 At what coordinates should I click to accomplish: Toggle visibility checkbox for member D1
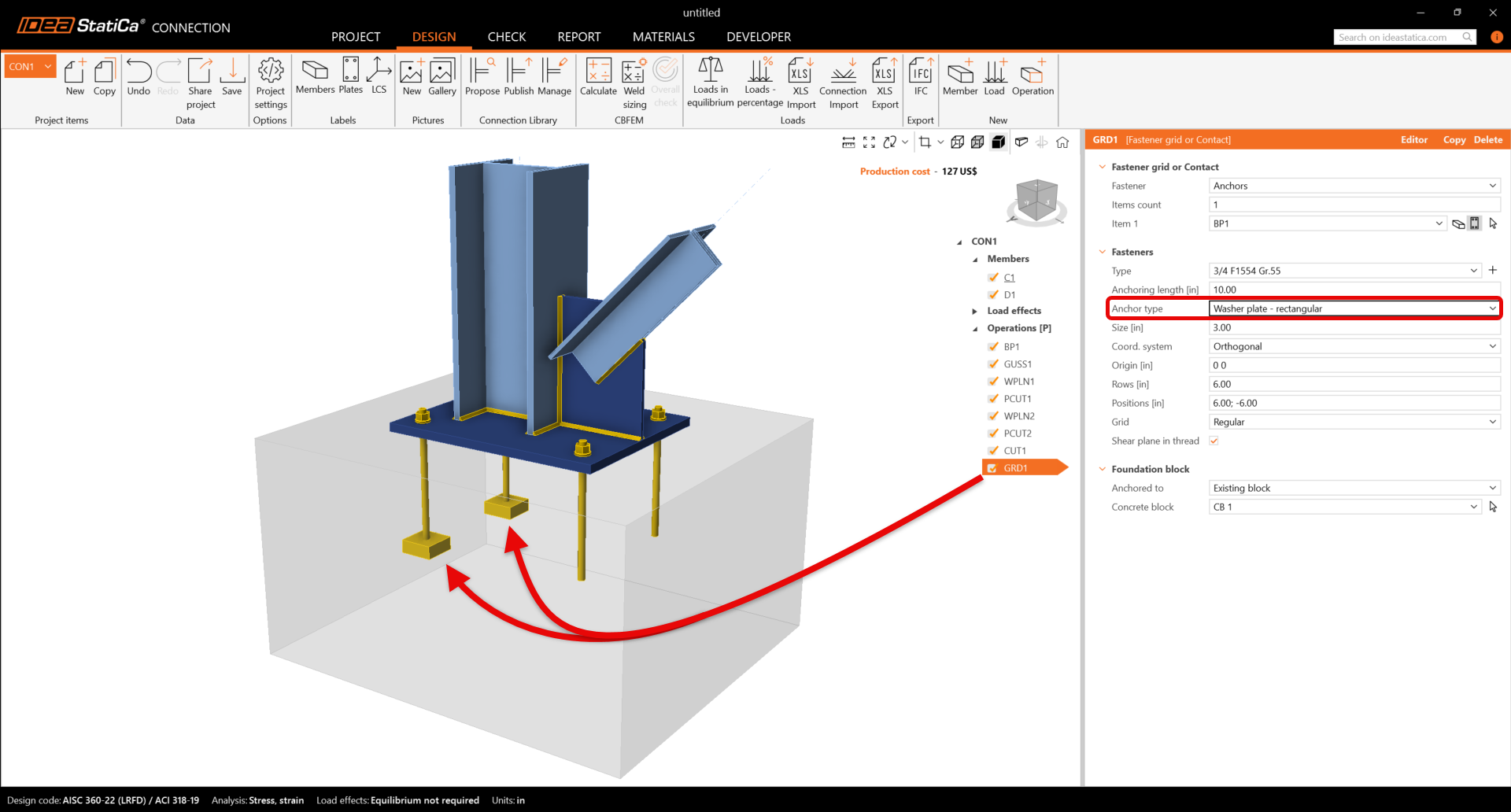(x=993, y=295)
